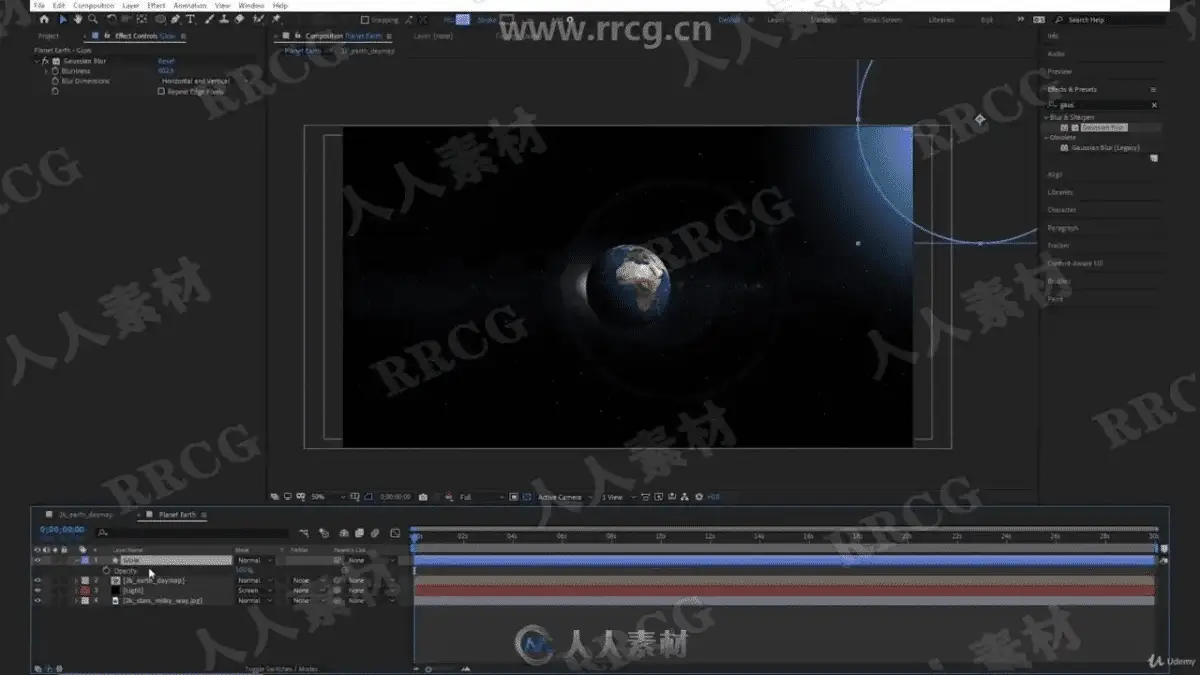The image size is (1200, 675).
Task: Expand the 2k_earth_daymap layer properties
Action: [77, 580]
